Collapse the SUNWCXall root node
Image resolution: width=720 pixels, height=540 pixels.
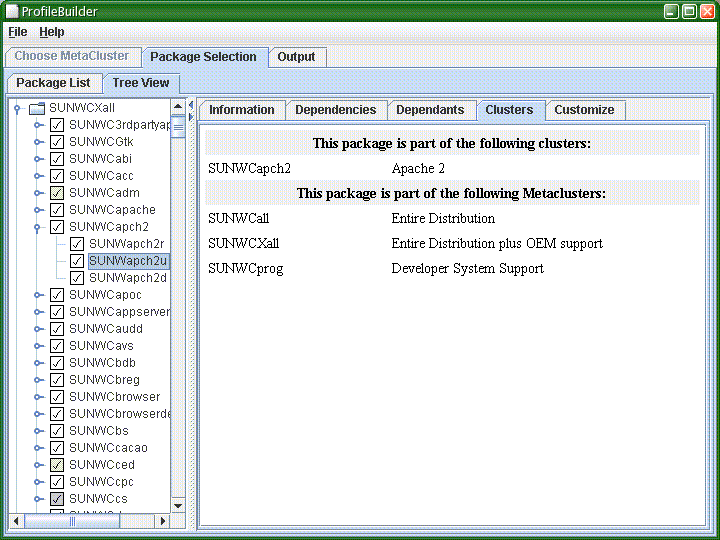17,109
